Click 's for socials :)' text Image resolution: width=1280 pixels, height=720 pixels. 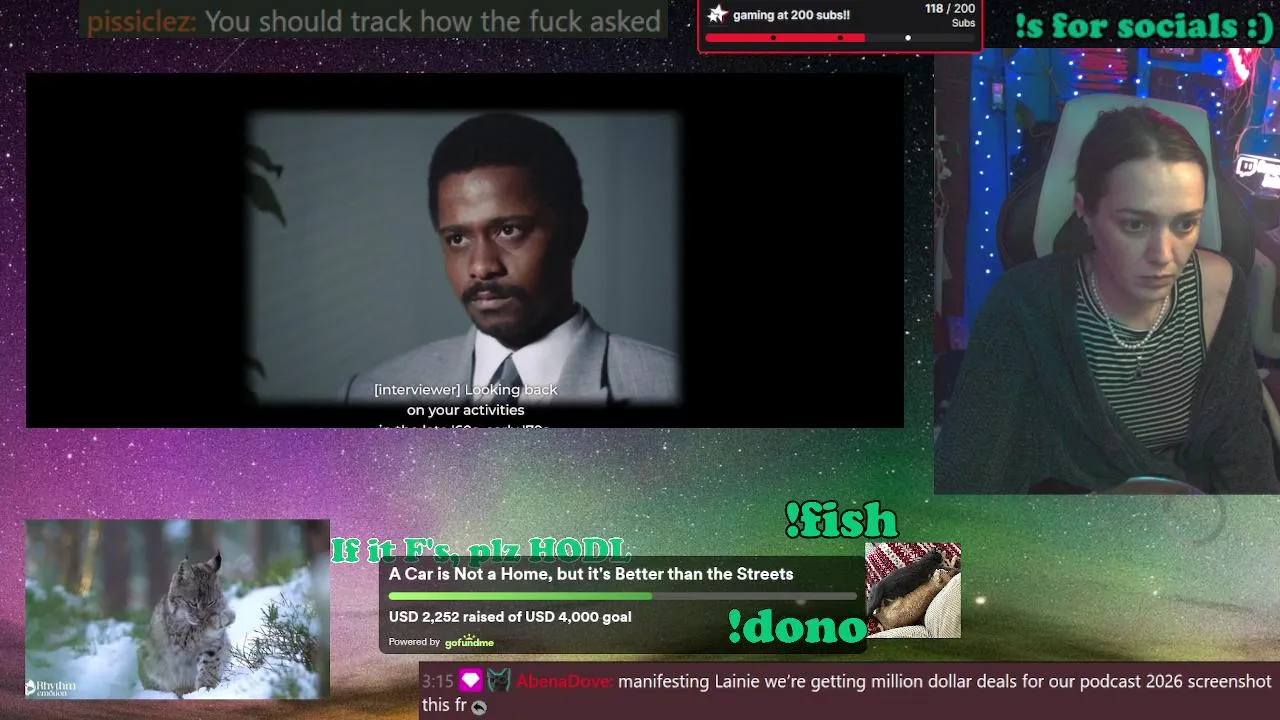click(x=1143, y=26)
